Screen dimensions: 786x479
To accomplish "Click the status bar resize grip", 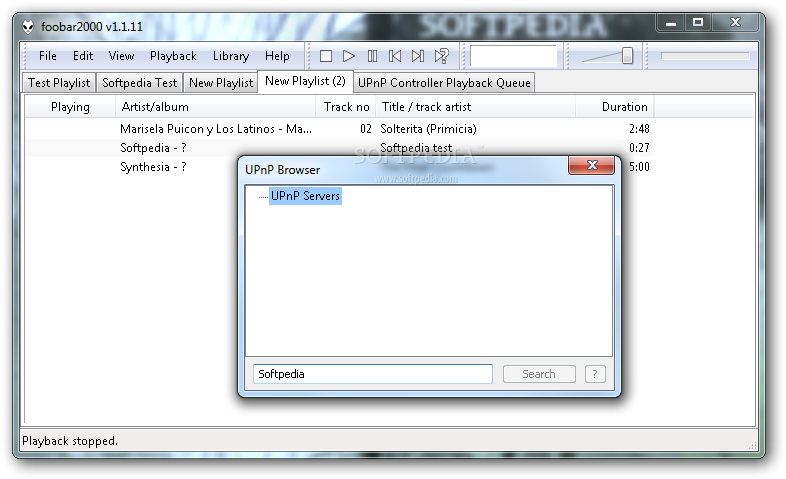I will click(x=752, y=445).
